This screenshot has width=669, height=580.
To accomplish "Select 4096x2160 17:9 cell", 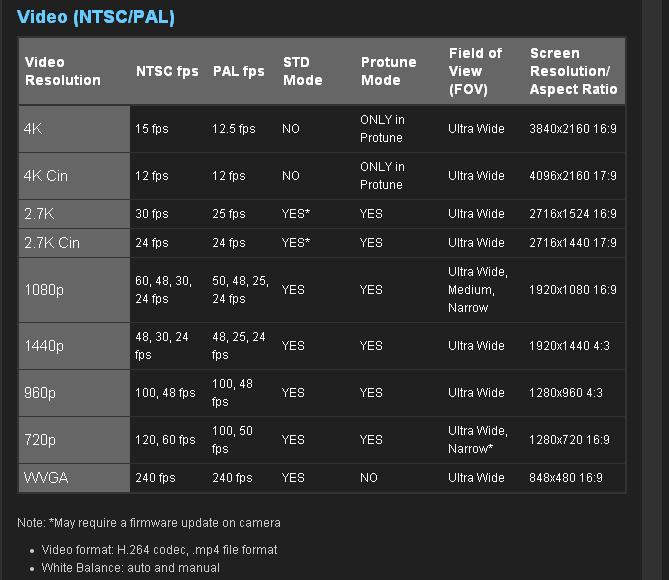I will pyautogui.click(x=573, y=176).
